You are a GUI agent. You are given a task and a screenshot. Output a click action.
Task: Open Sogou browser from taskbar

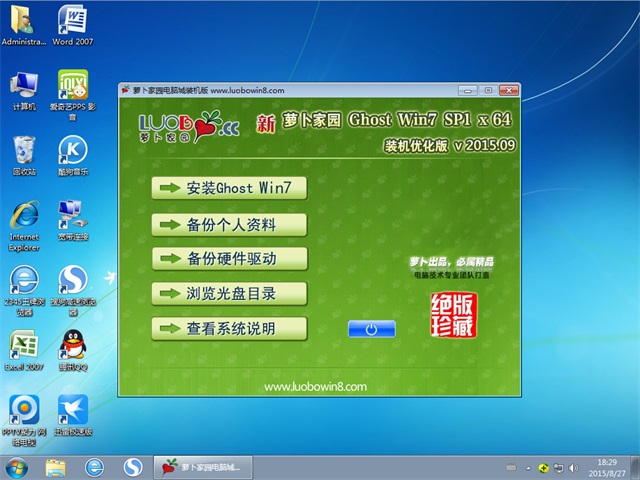[x=132, y=467]
